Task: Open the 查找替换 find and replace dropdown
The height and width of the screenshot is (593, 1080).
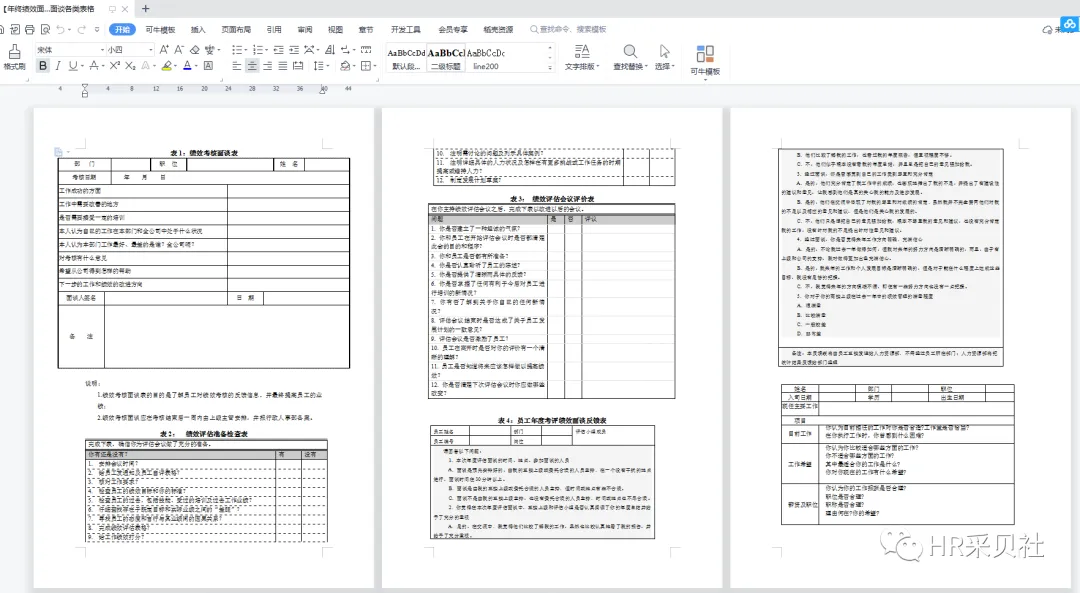Action: click(x=630, y=57)
